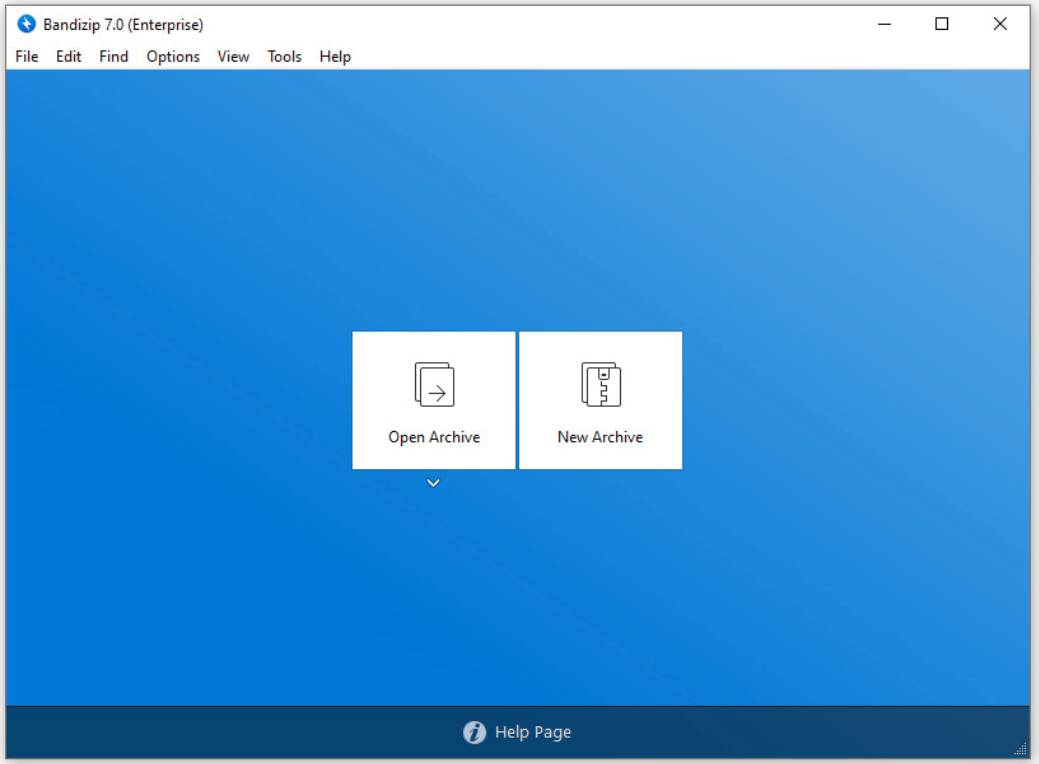Image resolution: width=1039 pixels, height=764 pixels.
Task: Expand the recent archives chevron below Open Archive
Action: point(433,483)
